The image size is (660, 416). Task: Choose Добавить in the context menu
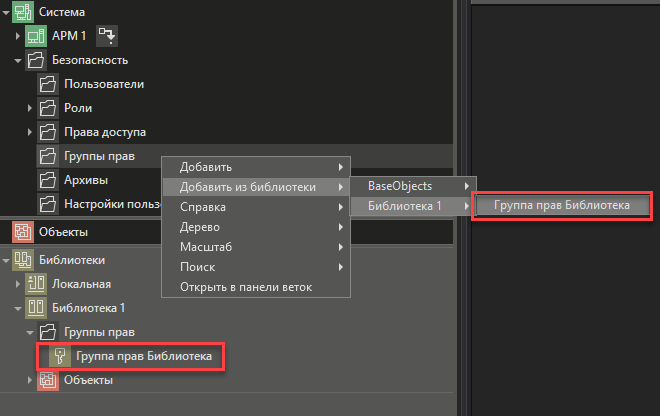click(206, 166)
